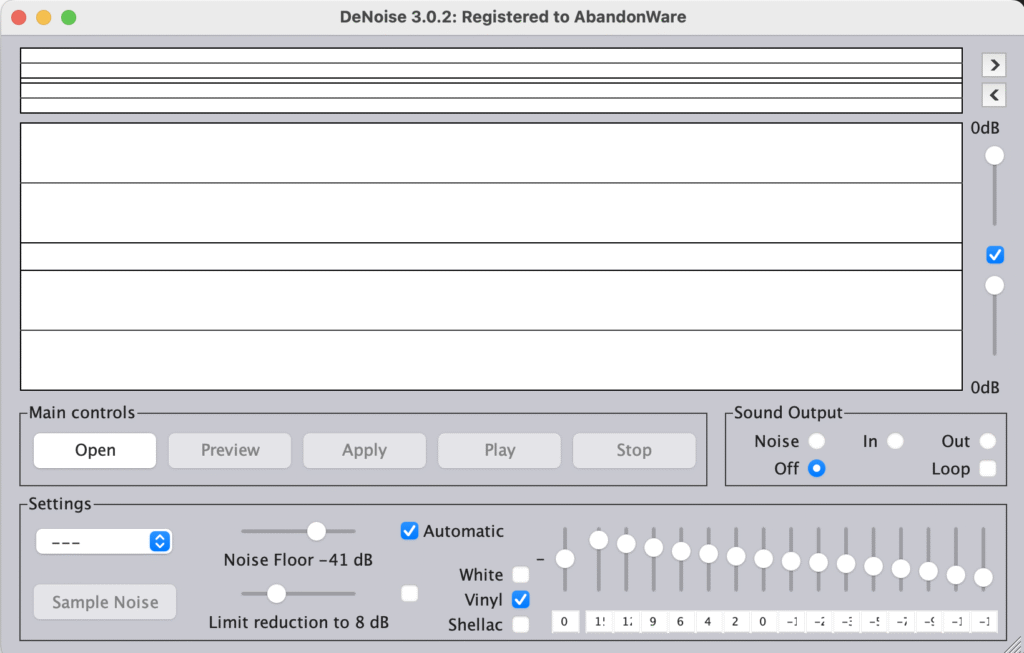The image size is (1024, 653).
Task: Click inside the large waveform display area
Action: pyautogui.click(x=491, y=257)
